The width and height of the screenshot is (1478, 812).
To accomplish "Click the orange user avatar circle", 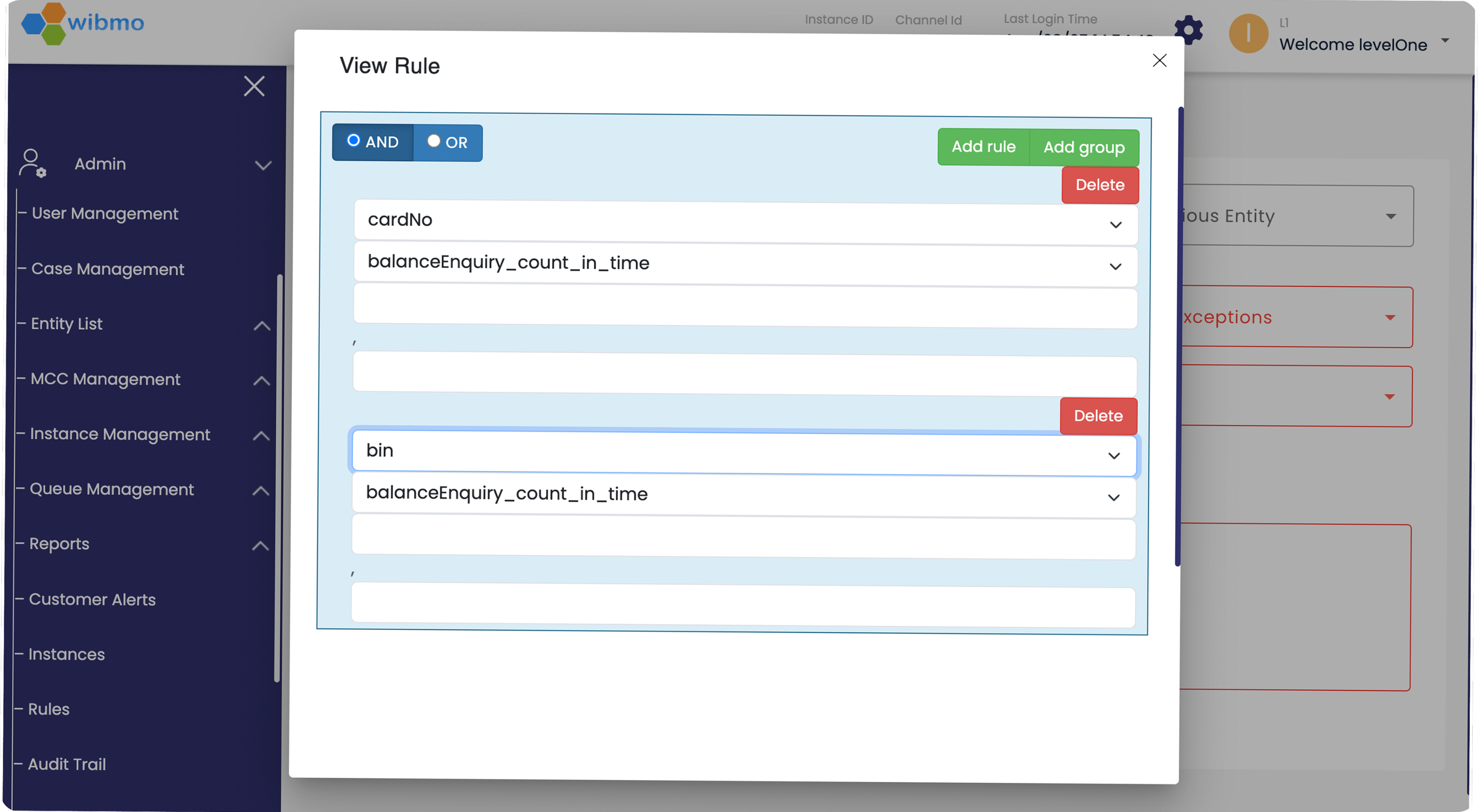I will pyautogui.click(x=1248, y=34).
